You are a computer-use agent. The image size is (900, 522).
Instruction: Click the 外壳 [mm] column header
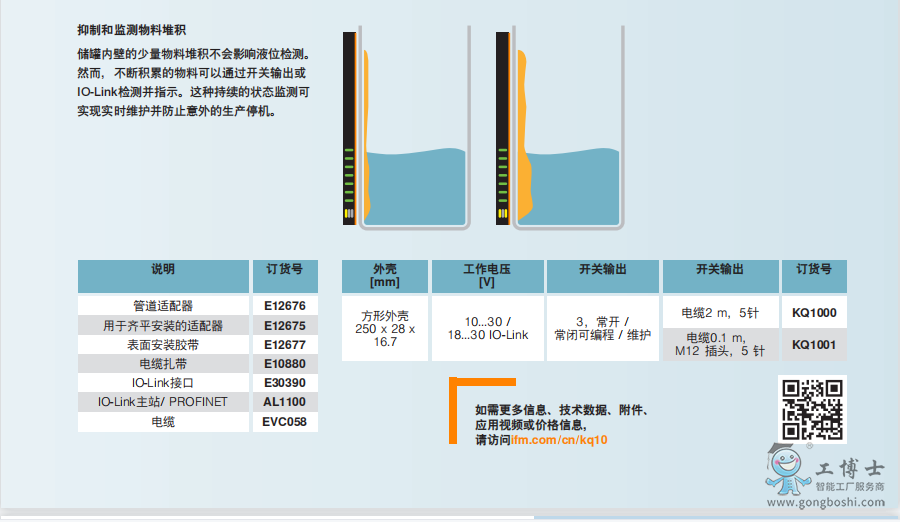point(384,276)
